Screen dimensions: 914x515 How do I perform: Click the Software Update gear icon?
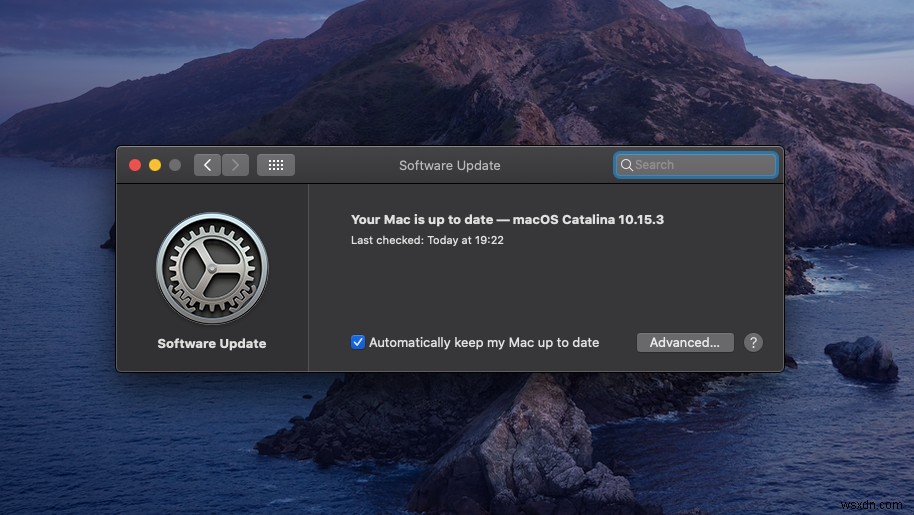212,268
